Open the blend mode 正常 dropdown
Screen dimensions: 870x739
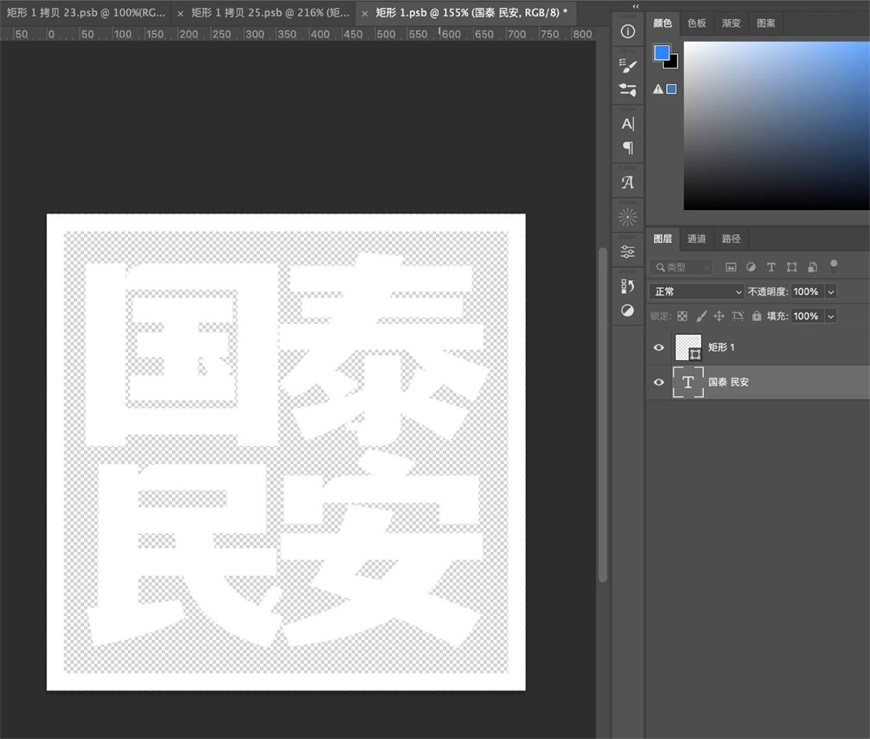click(x=697, y=291)
